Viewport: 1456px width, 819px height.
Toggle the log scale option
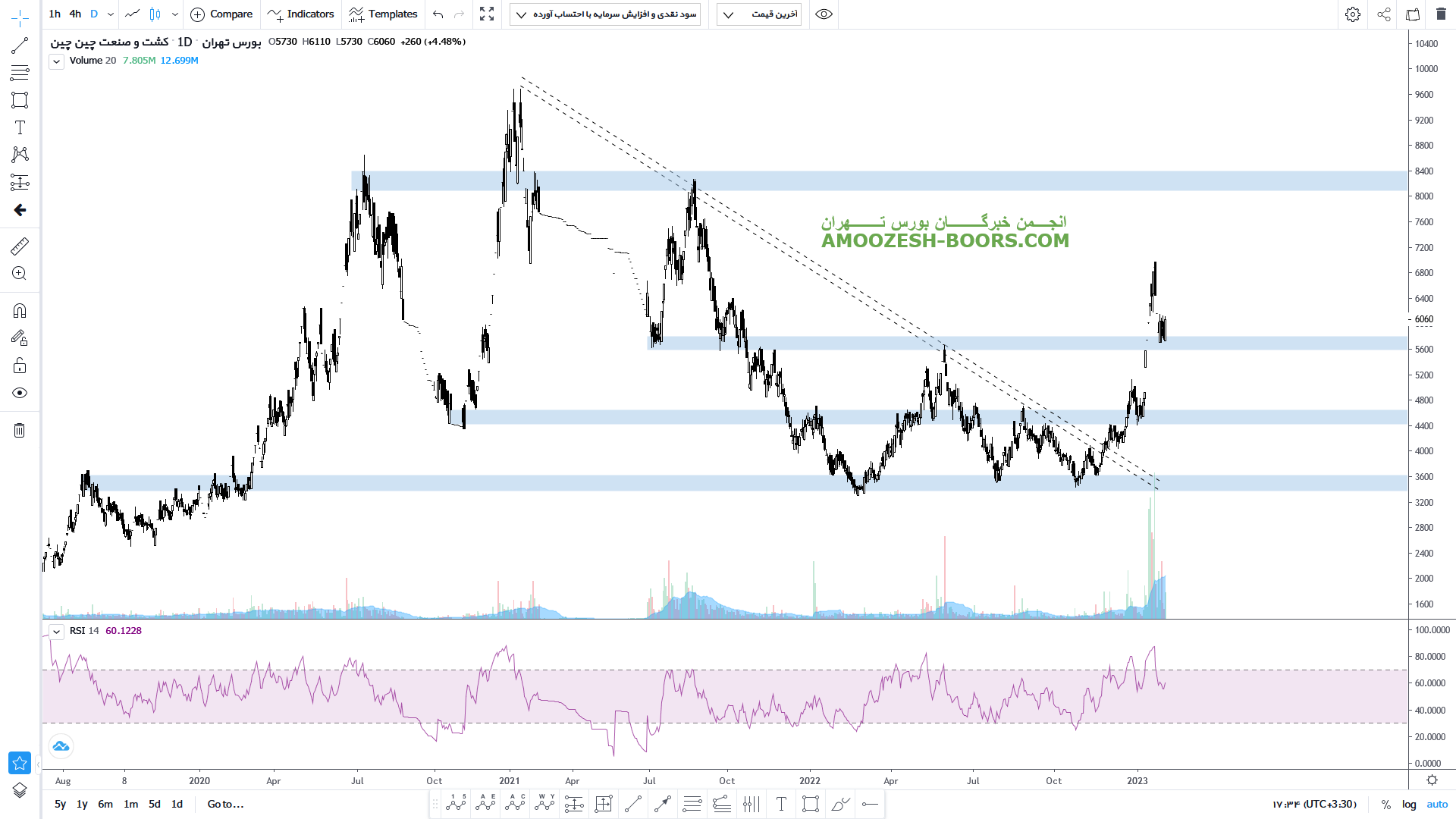(1409, 804)
